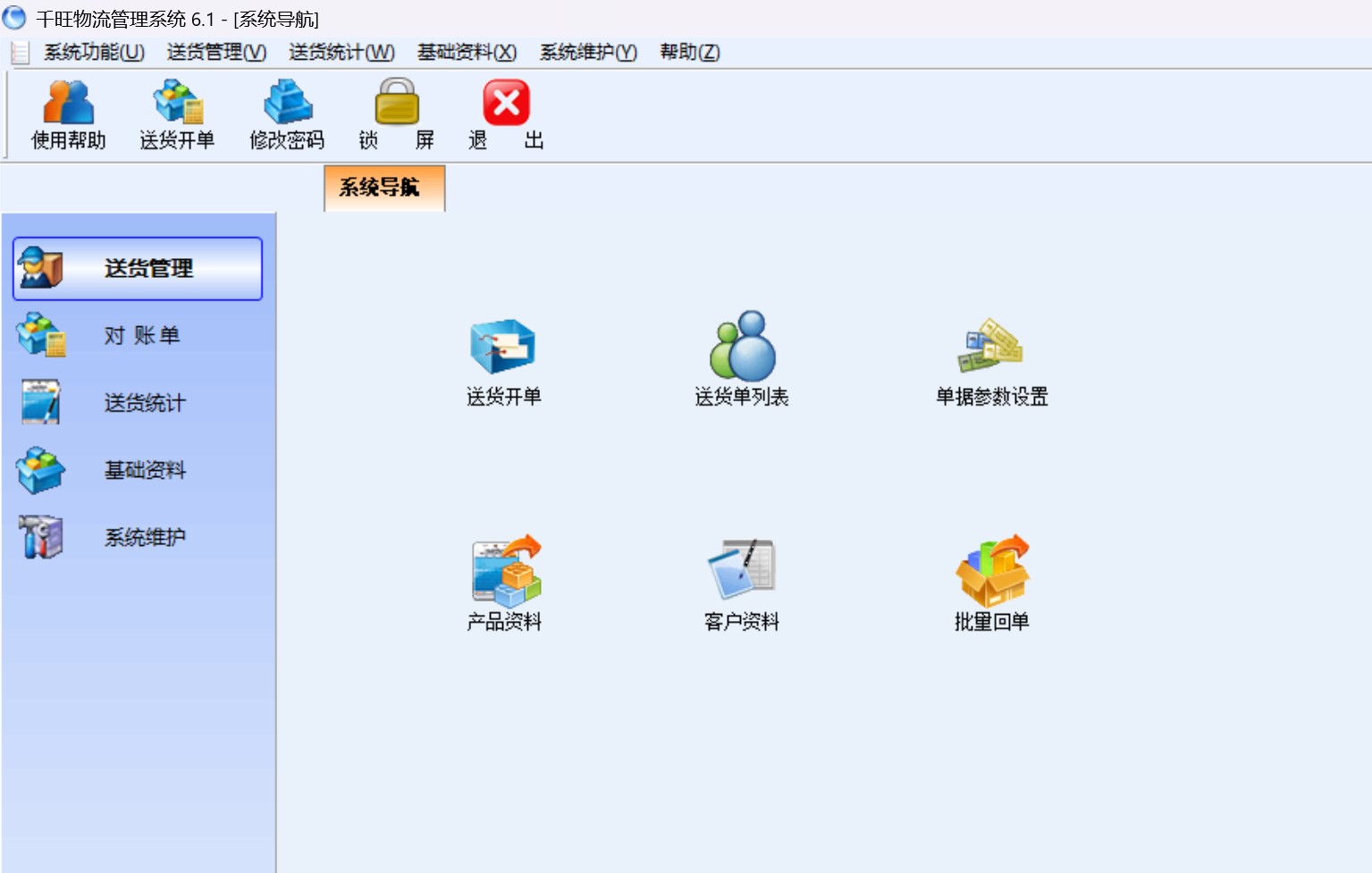Exit via the red 退出 icon

click(506, 114)
